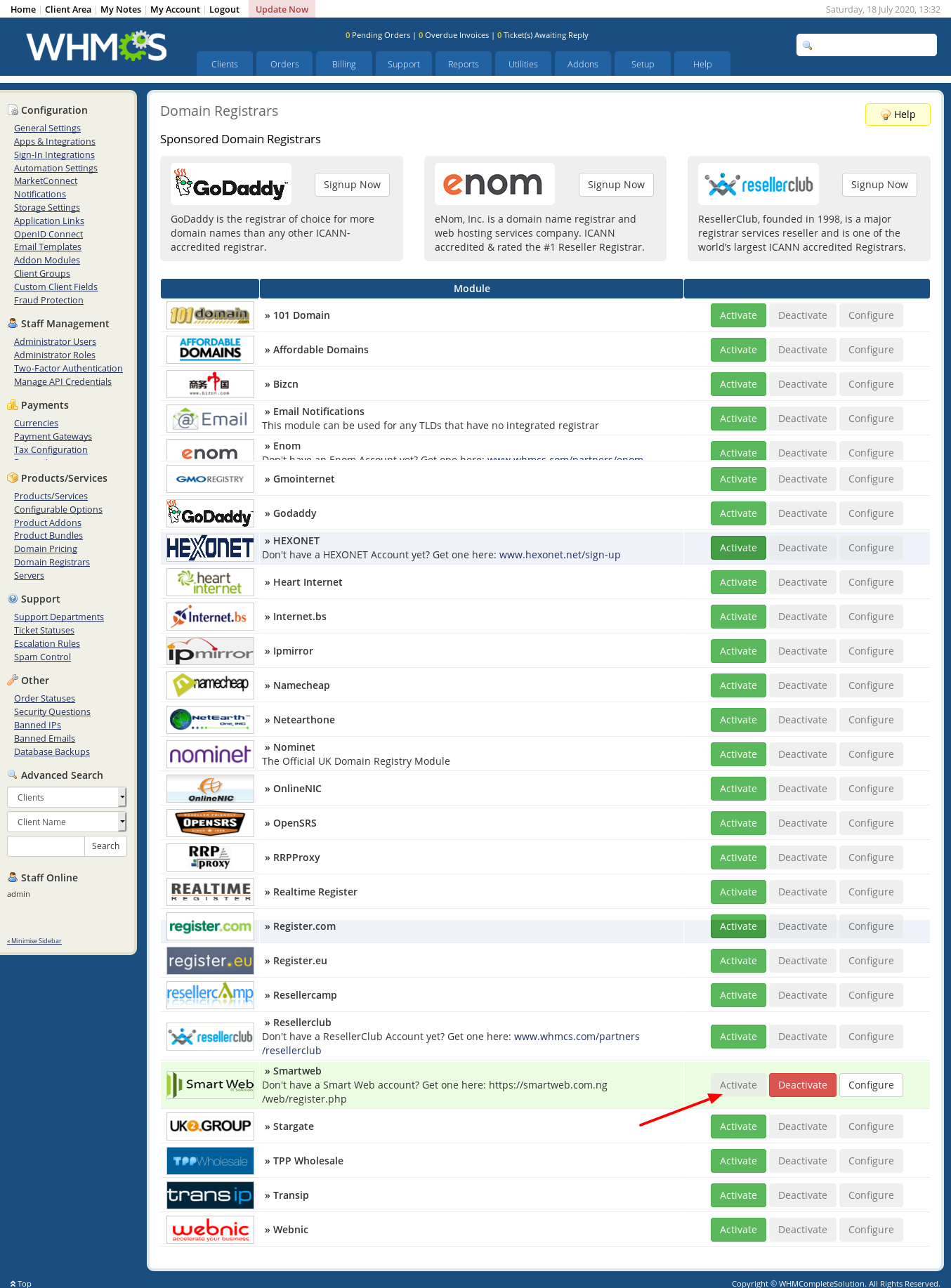Click the Realtime Register logo
Viewport: 951px width, 1288px height.
210,892
